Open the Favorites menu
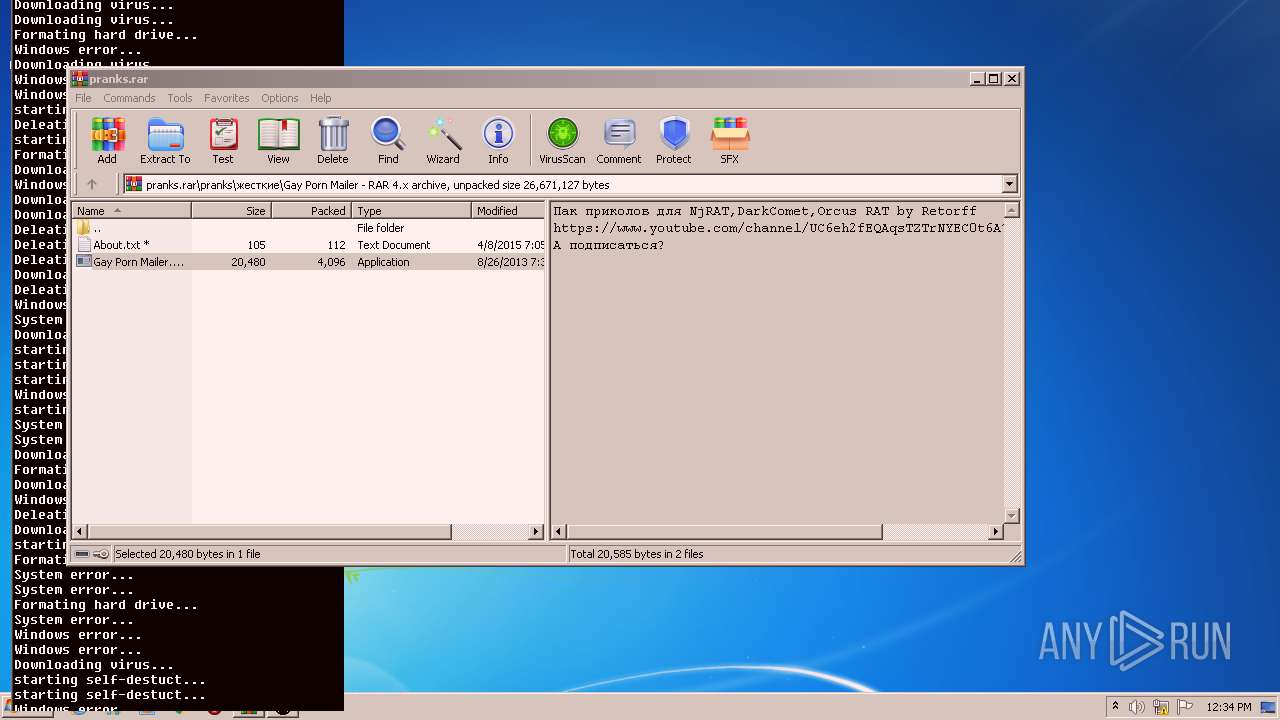 coord(227,98)
